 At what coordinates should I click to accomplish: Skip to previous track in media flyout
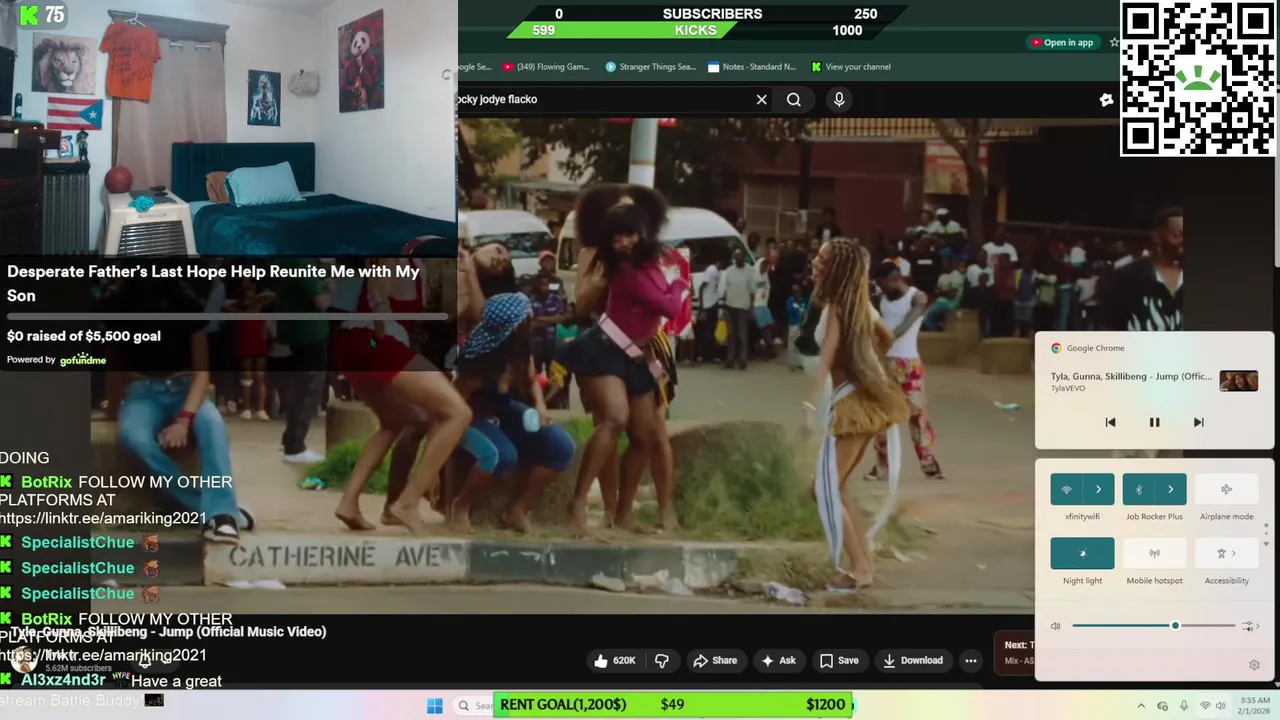pyautogui.click(x=1110, y=422)
